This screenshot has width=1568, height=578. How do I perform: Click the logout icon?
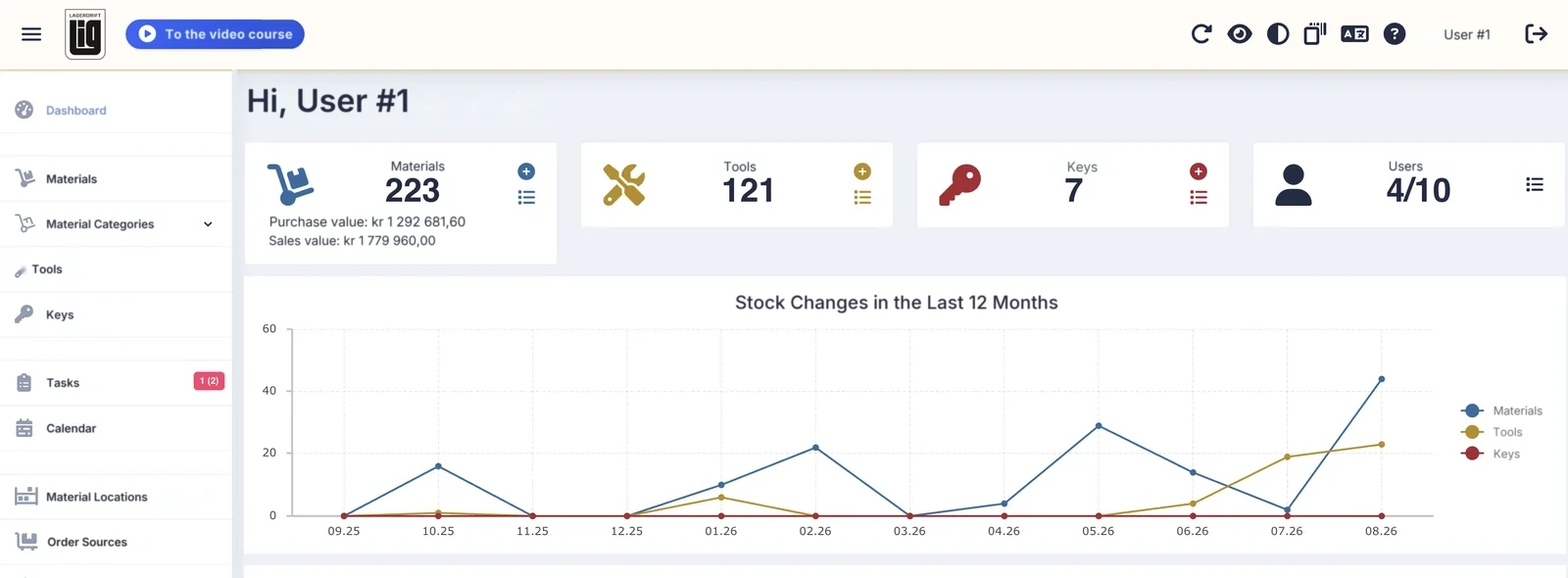click(1537, 34)
